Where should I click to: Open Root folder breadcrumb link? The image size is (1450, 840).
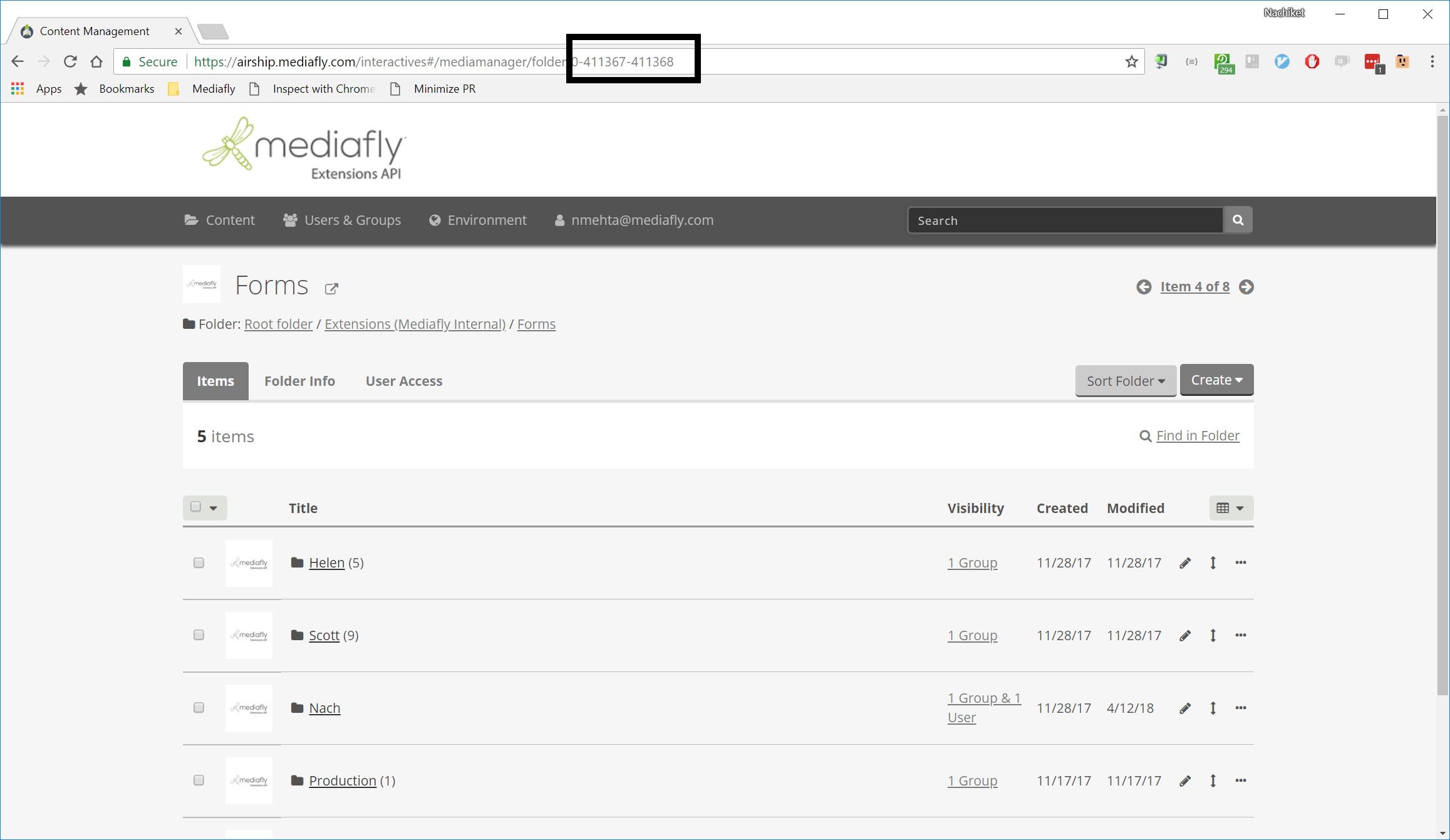tap(278, 324)
